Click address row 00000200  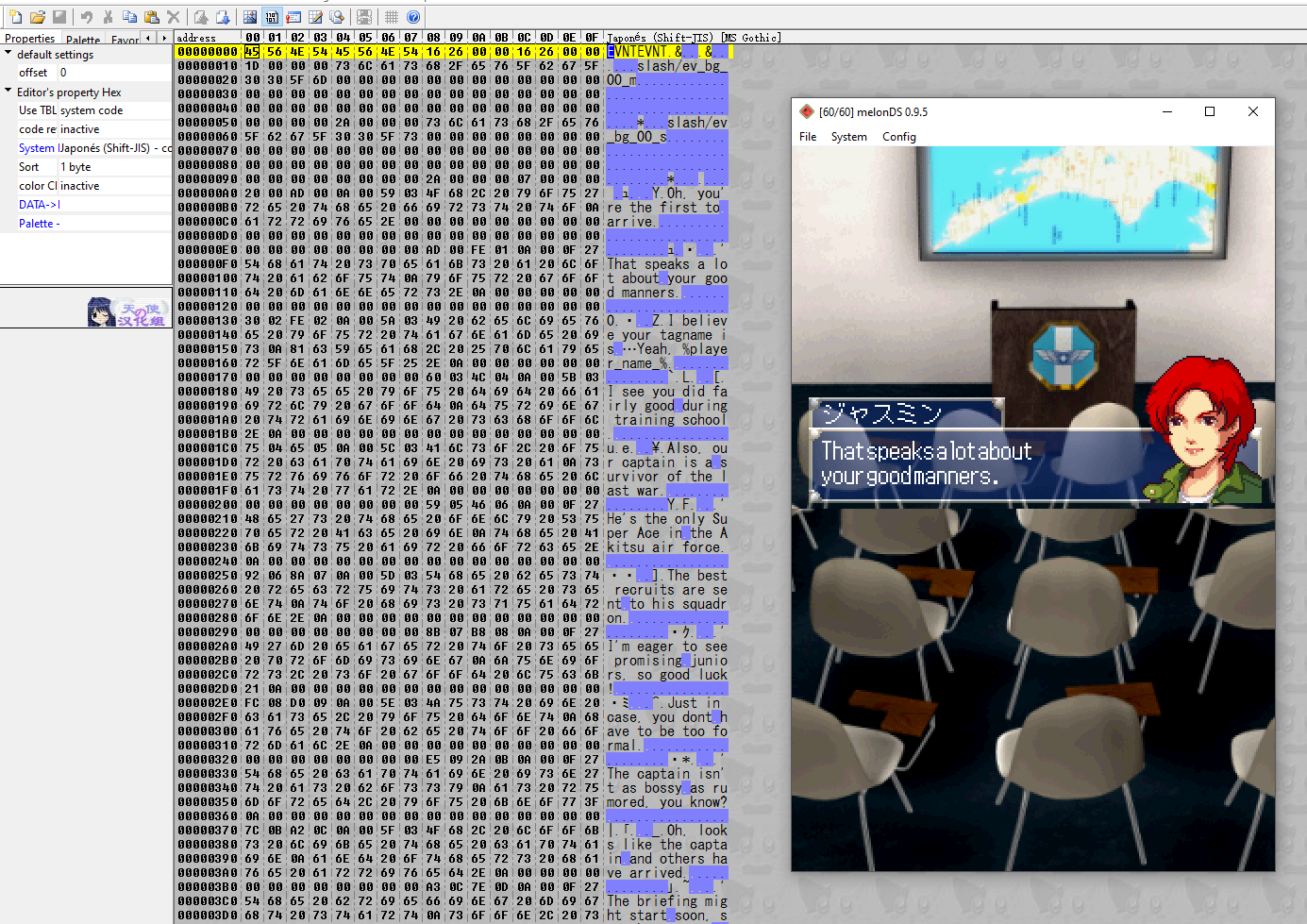pos(208,505)
